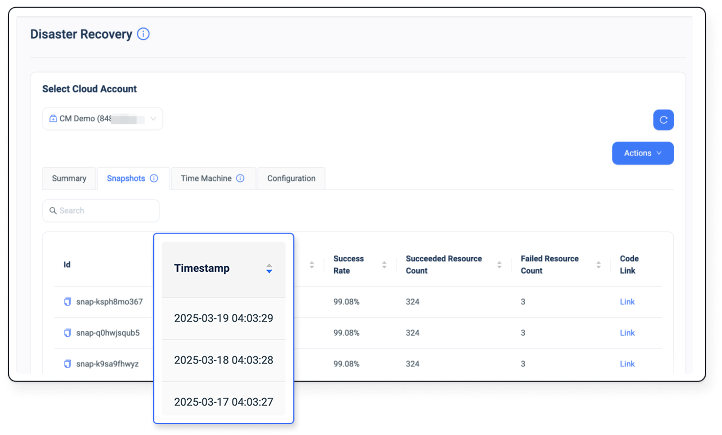Click the info icon on Snapshots tab
This screenshot has width=722, height=435.
[x=154, y=178]
